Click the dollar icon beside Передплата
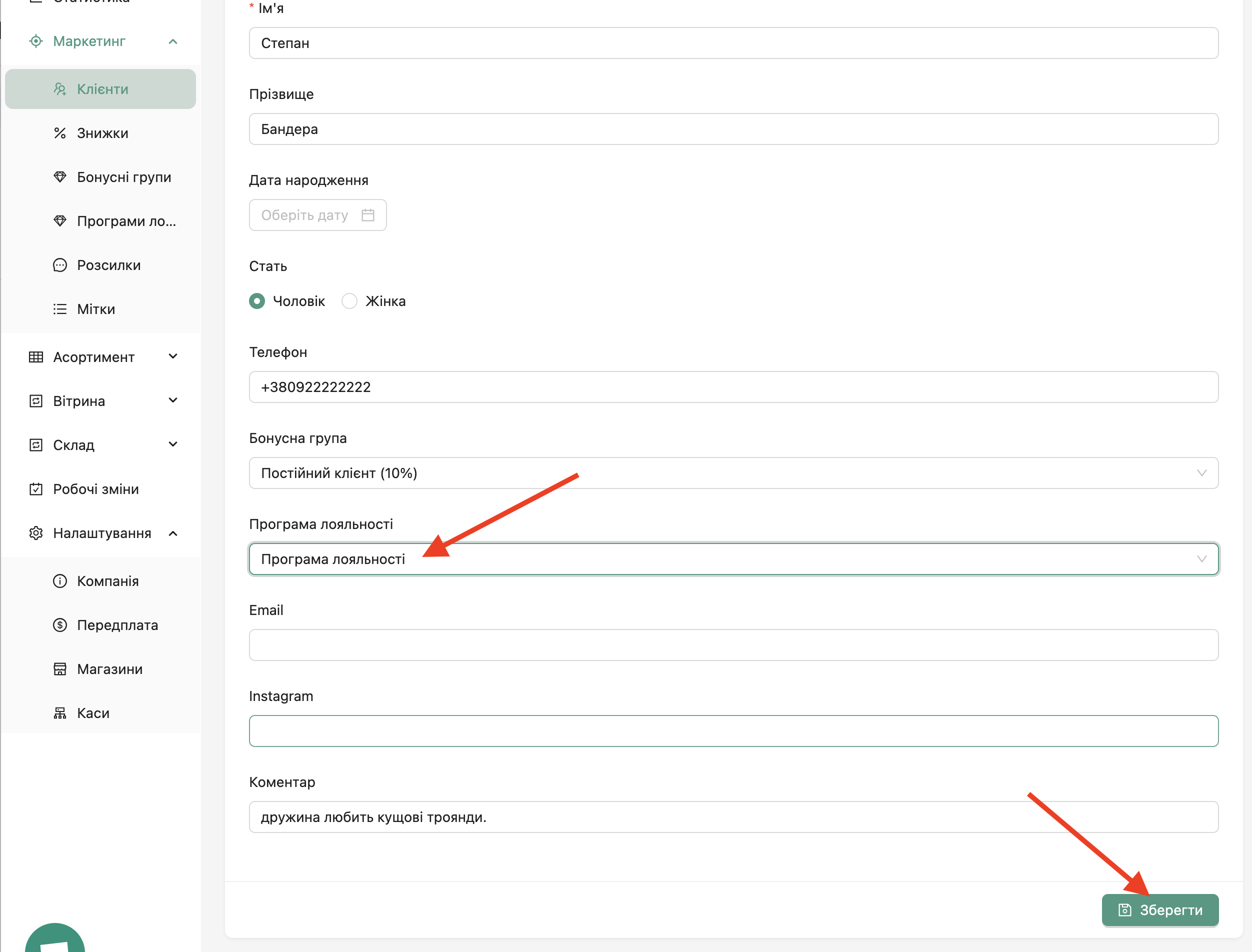1252x952 pixels. tap(60, 625)
